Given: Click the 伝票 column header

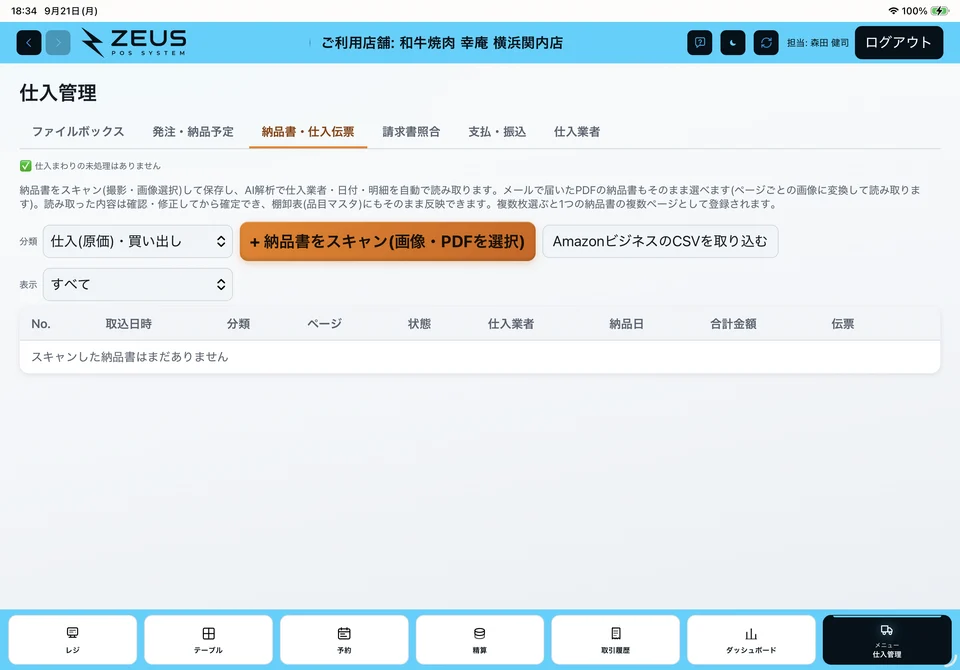Looking at the screenshot, I should [x=842, y=324].
